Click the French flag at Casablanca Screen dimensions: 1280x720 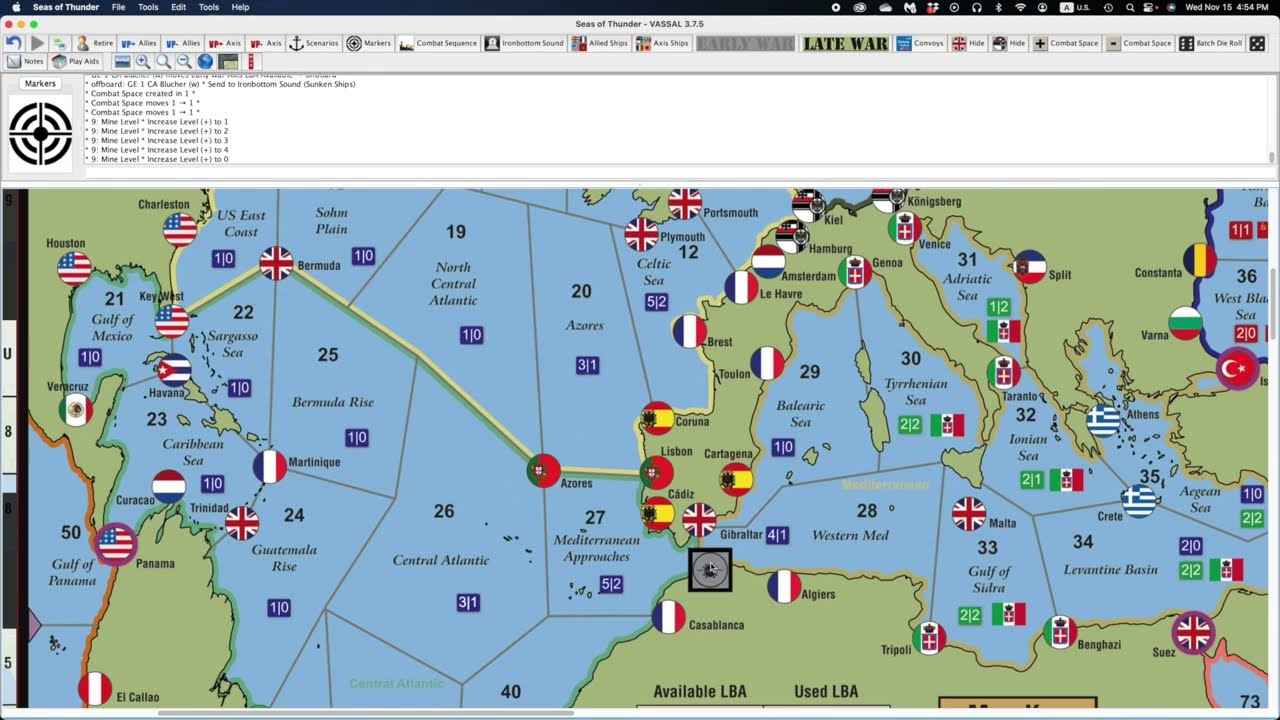669,617
